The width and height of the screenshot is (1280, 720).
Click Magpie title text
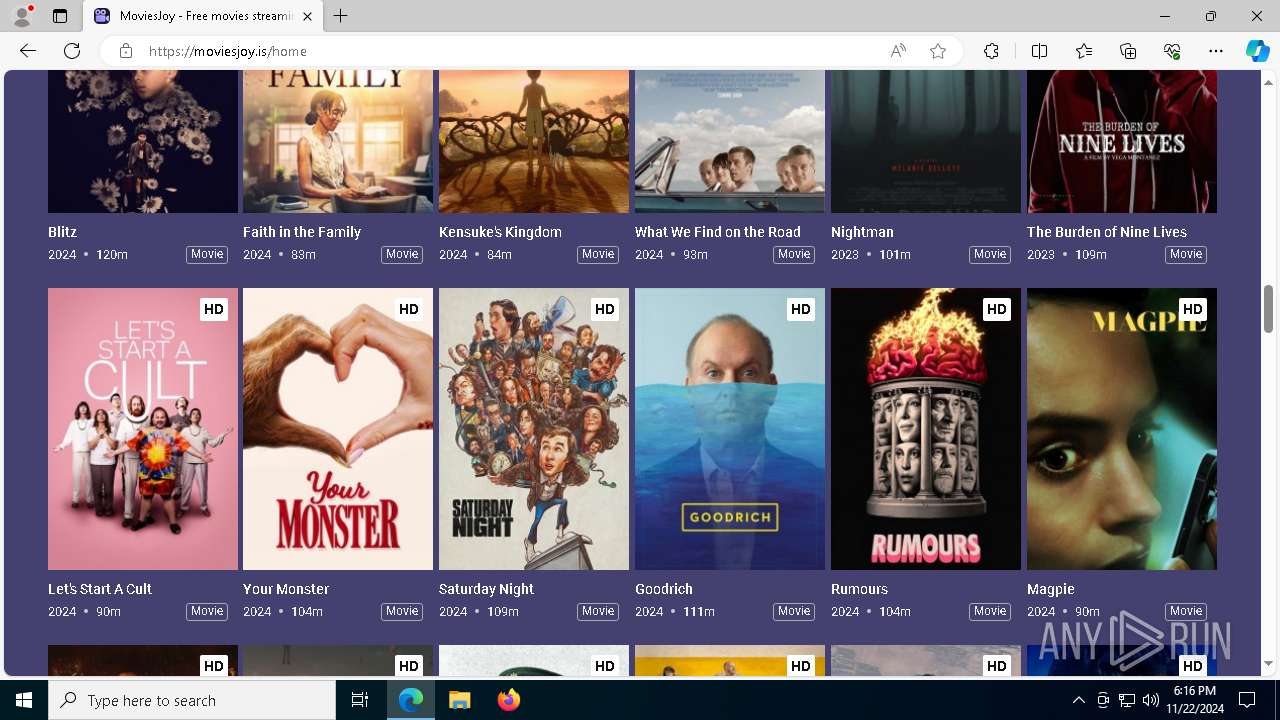[1051, 589]
